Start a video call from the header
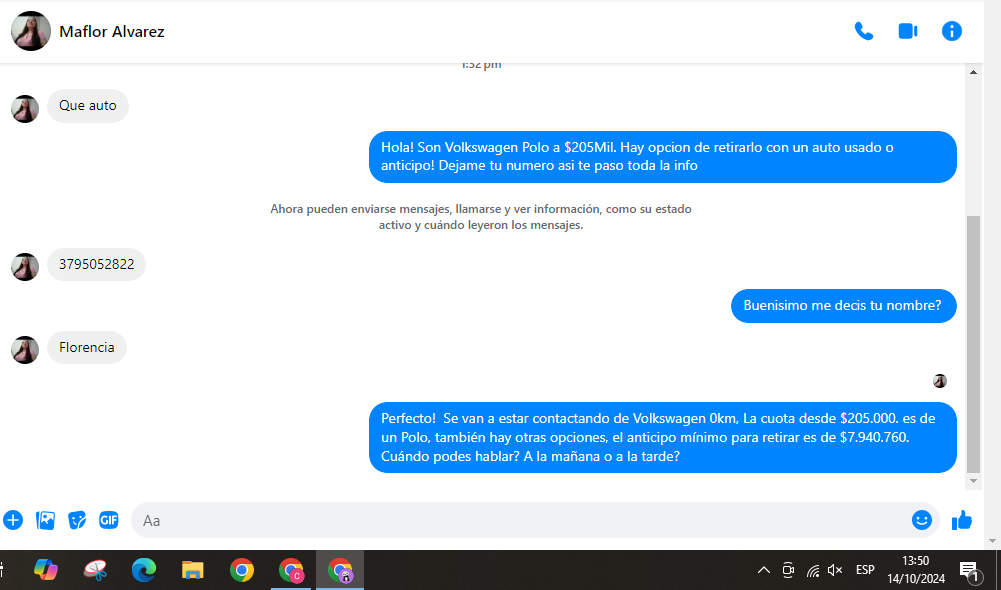Viewport: 1001px width, 590px height. click(x=907, y=31)
